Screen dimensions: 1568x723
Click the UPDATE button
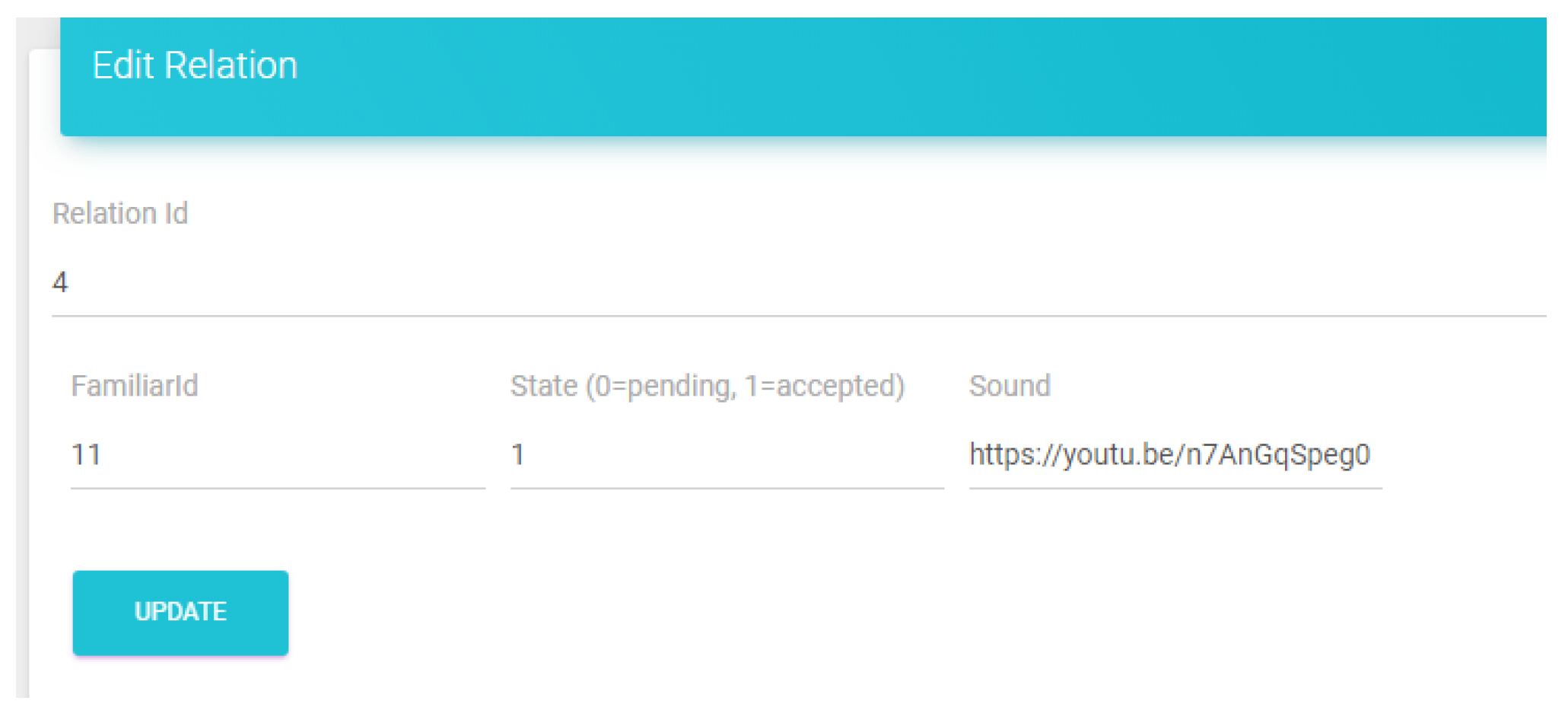click(x=180, y=612)
